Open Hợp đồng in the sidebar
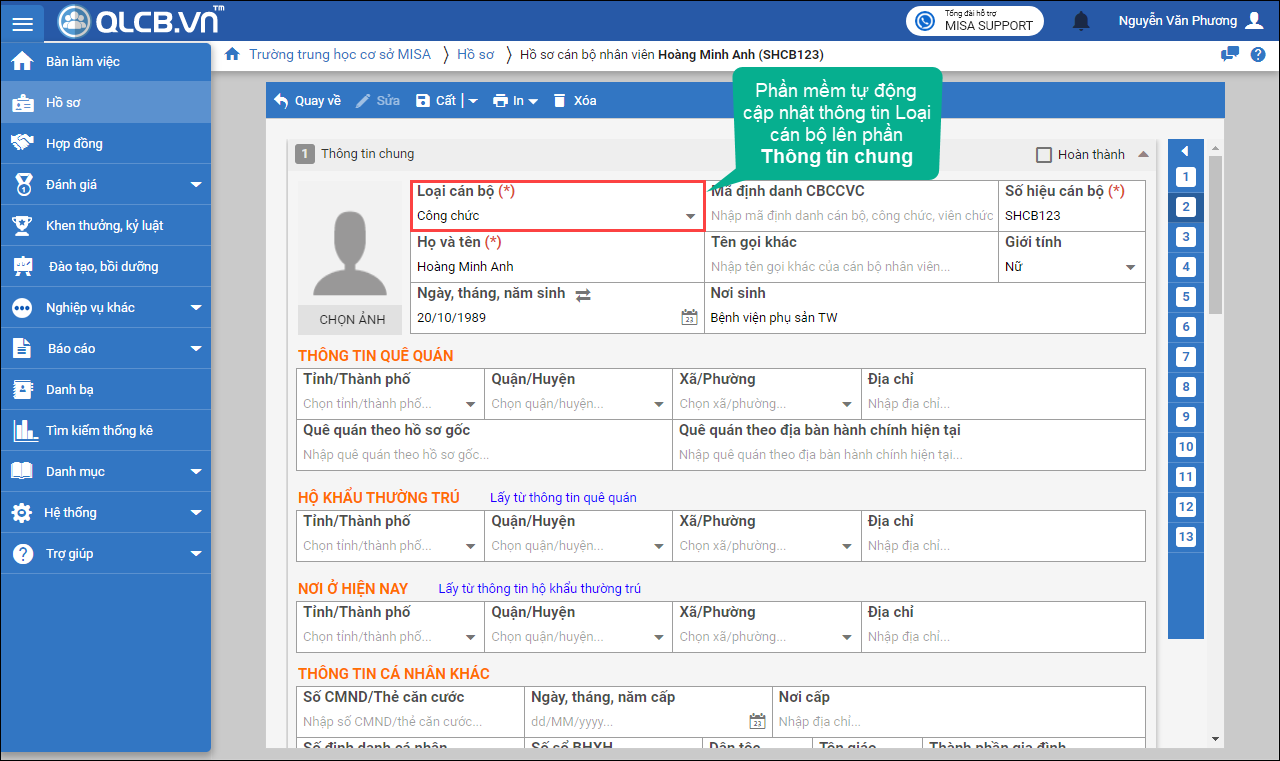1280x761 pixels. click(74, 143)
